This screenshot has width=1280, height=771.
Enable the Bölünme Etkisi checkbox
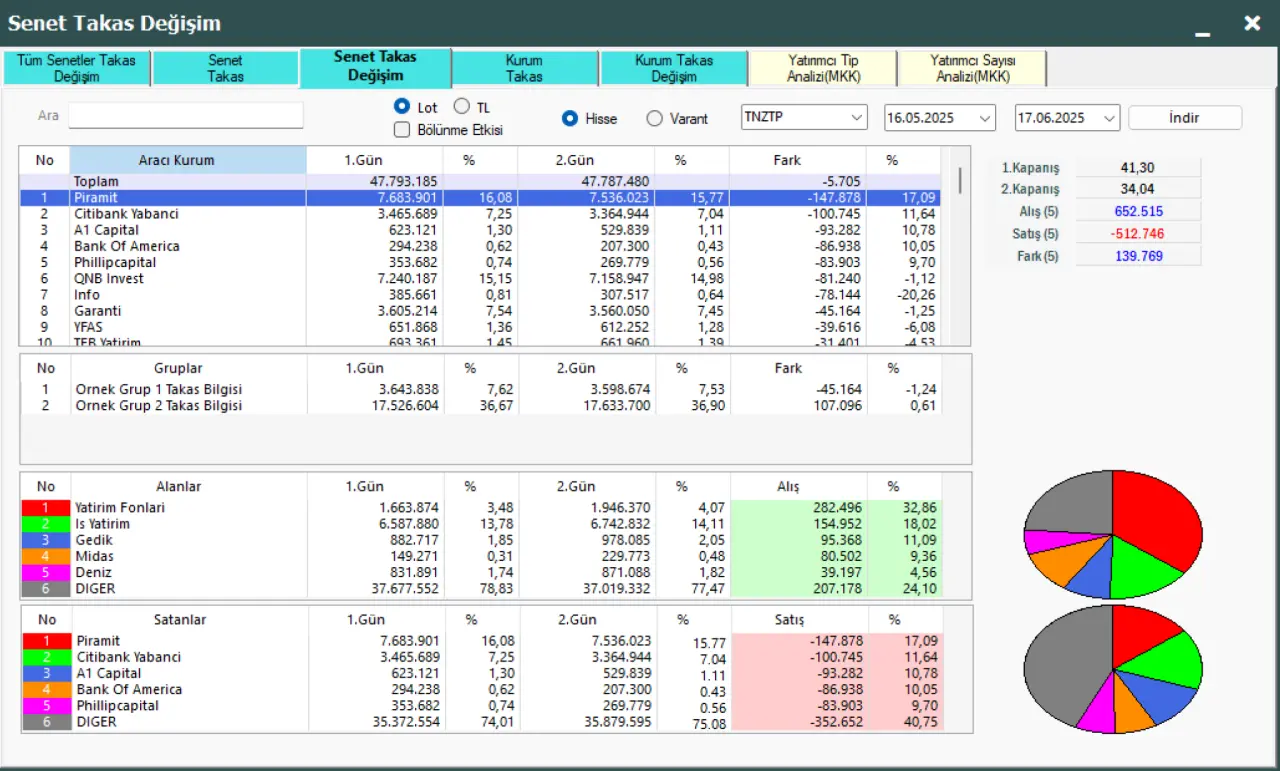(x=402, y=129)
